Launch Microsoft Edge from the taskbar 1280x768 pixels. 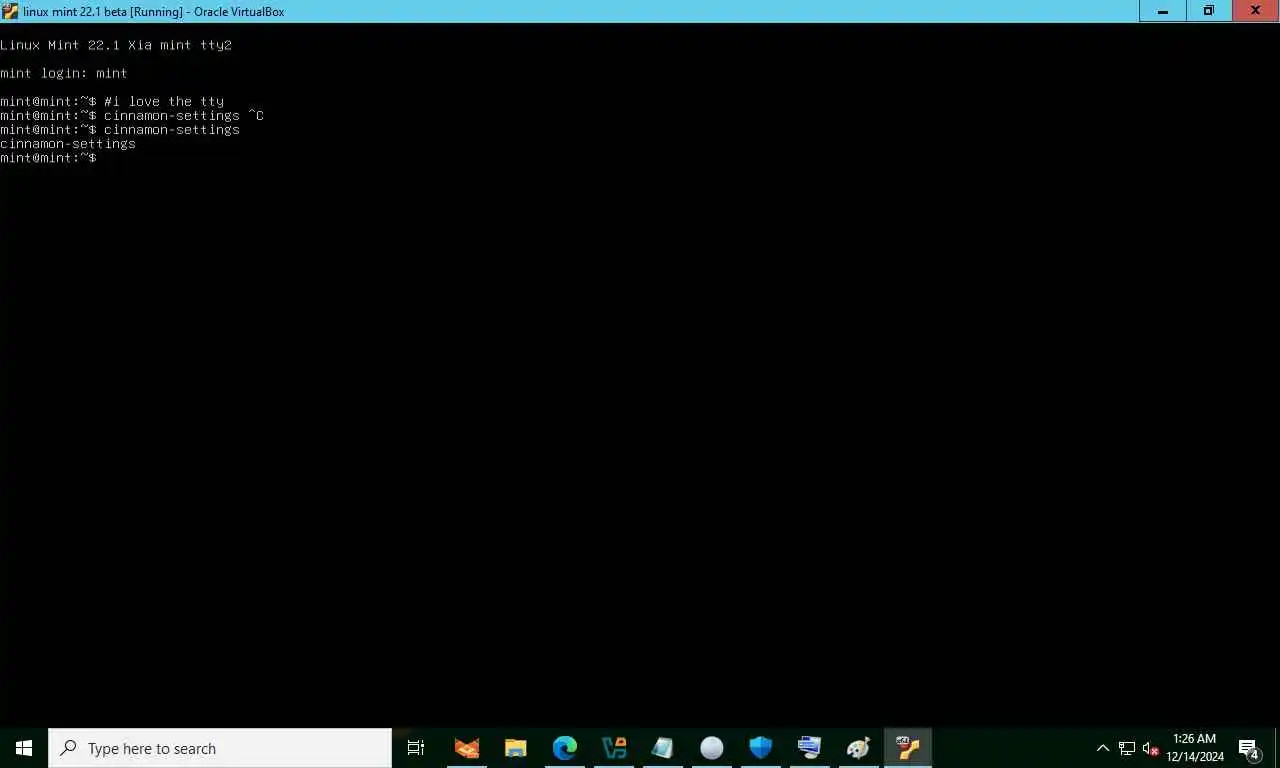pyautogui.click(x=565, y=748)
